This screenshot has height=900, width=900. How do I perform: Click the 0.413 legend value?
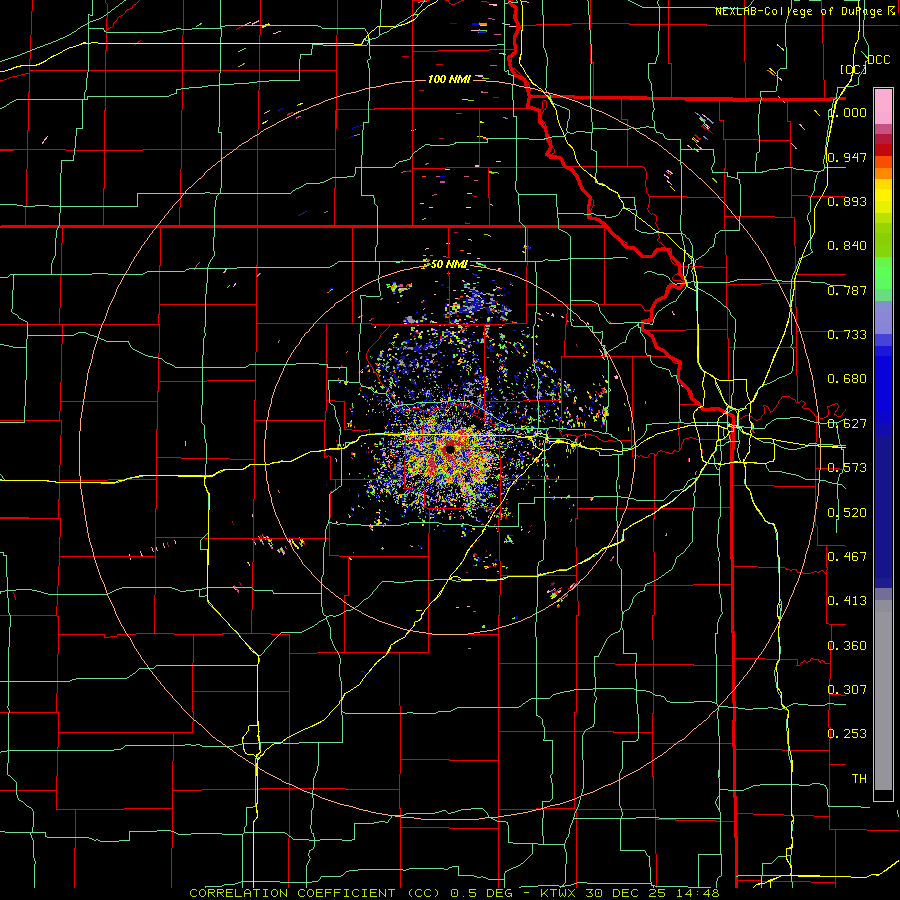(847, 601)
